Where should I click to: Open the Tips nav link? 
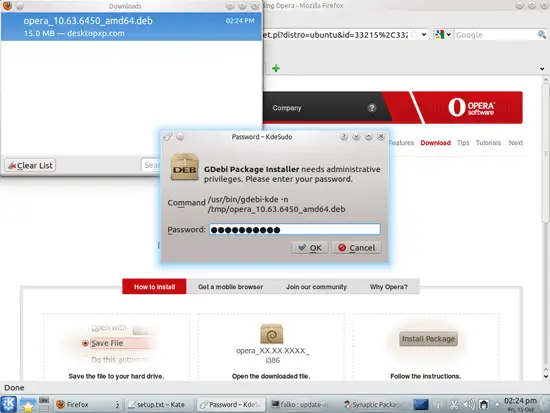pyautogui.click(x=463, y=143)
